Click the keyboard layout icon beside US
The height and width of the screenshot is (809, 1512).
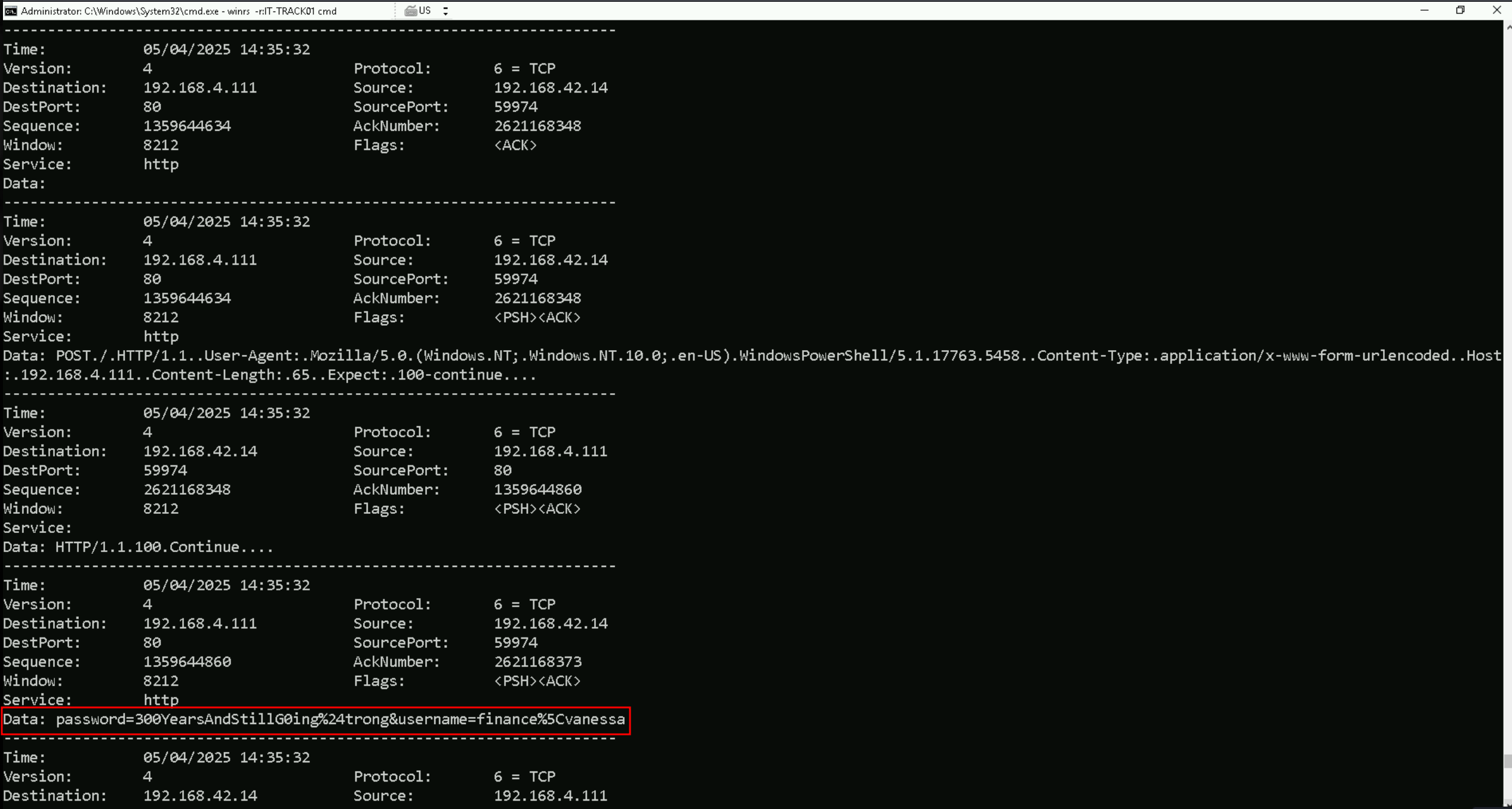411,11
